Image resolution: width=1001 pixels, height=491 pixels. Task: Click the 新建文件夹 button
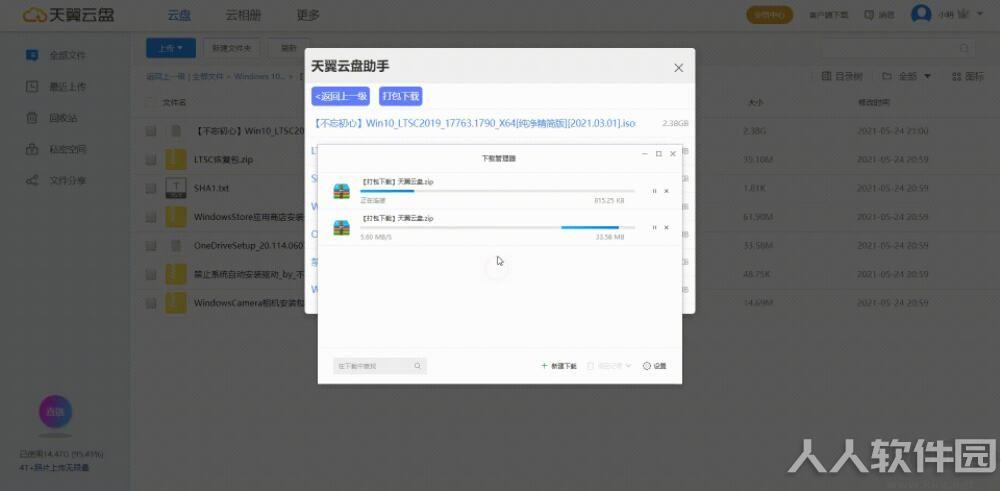(x=232, y=48)
